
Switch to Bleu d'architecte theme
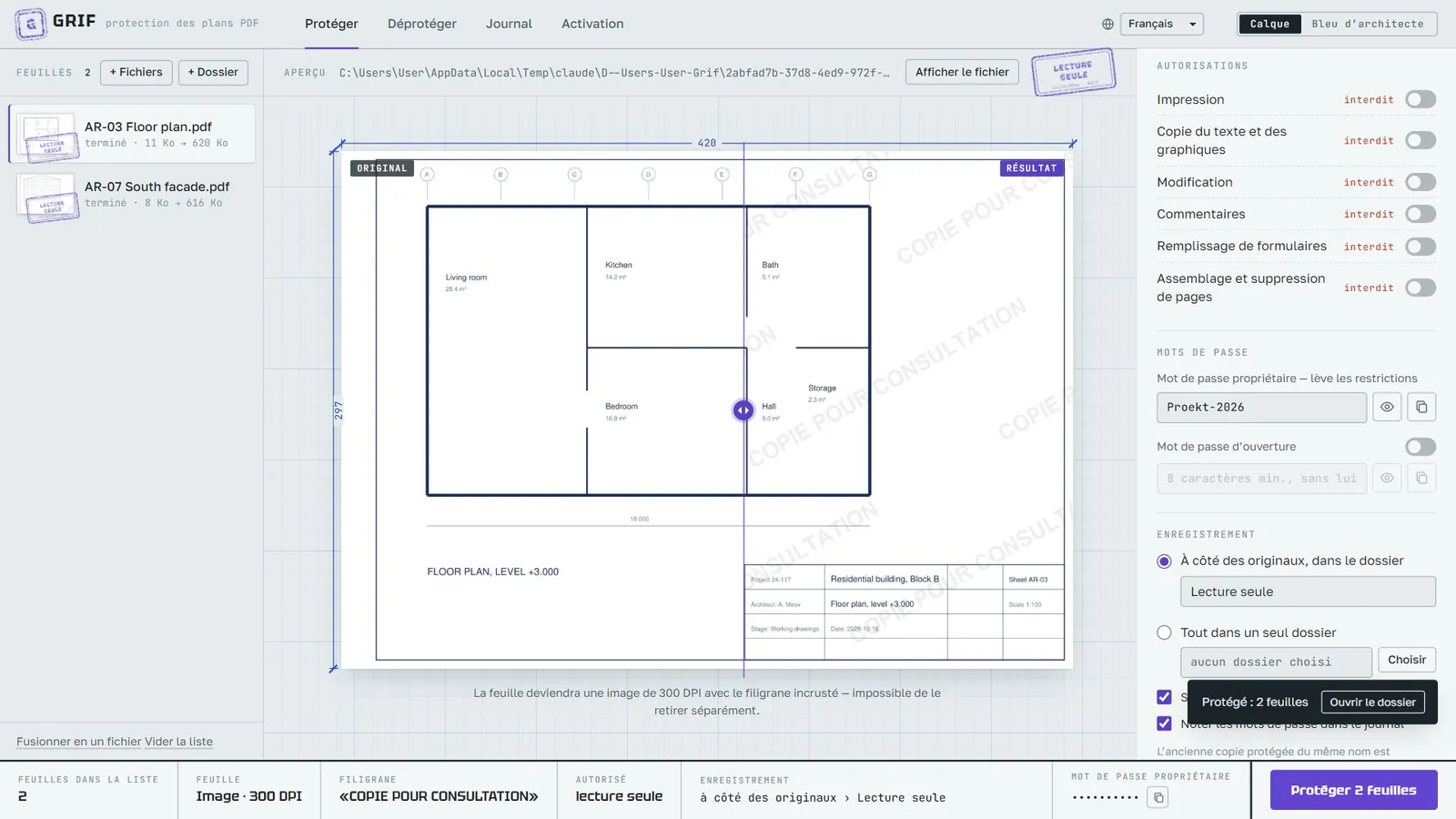pos(1368,24)
